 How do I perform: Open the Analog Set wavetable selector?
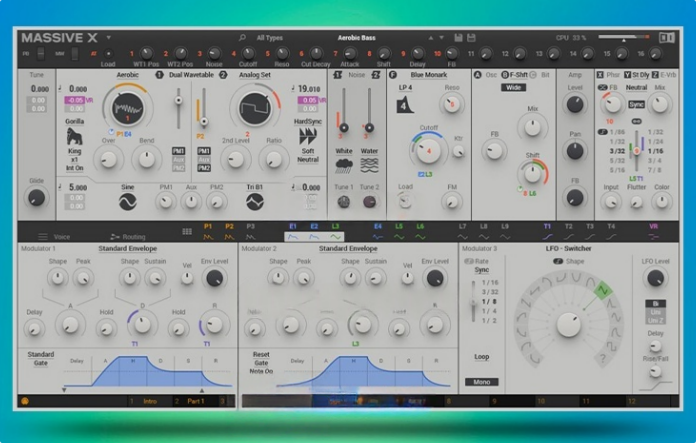(255, 75)
